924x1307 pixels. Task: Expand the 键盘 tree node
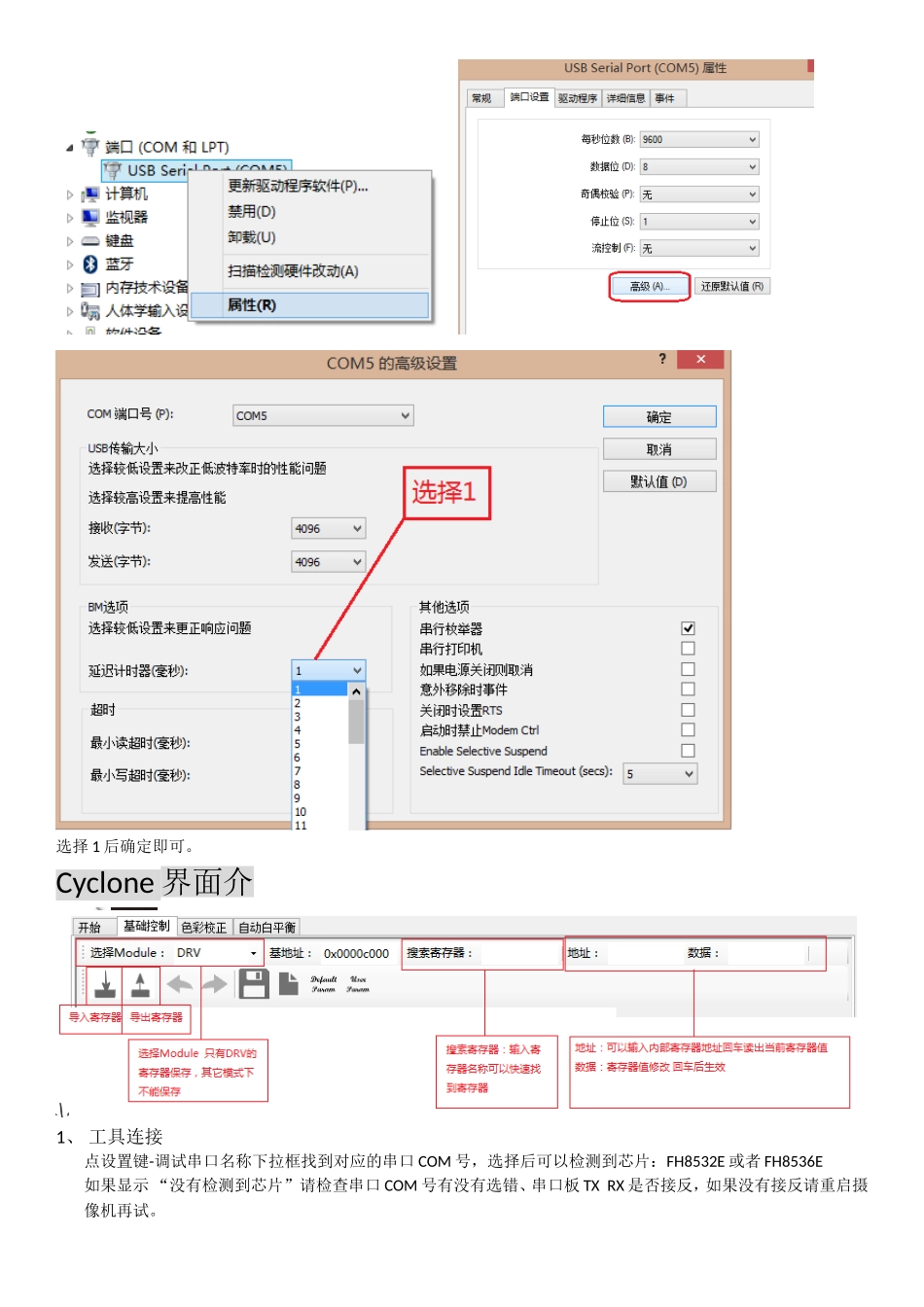69,241
